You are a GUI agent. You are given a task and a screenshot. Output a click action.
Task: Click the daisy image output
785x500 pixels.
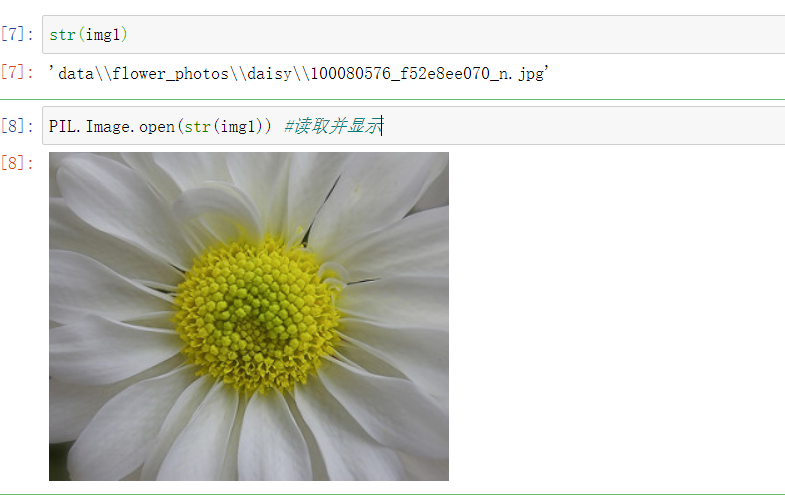(249, 316)
